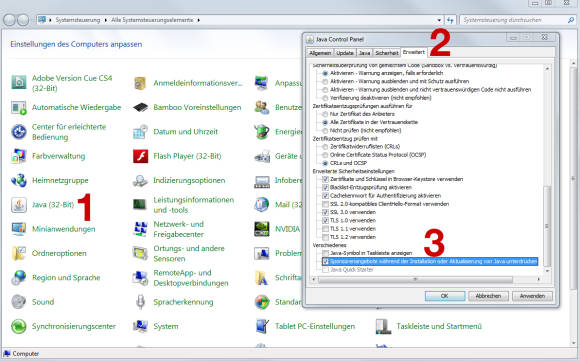Enable 'Java-Symbol in Taskleiste anzeigen' checkbox
The image size is (580, 361).
325,253
